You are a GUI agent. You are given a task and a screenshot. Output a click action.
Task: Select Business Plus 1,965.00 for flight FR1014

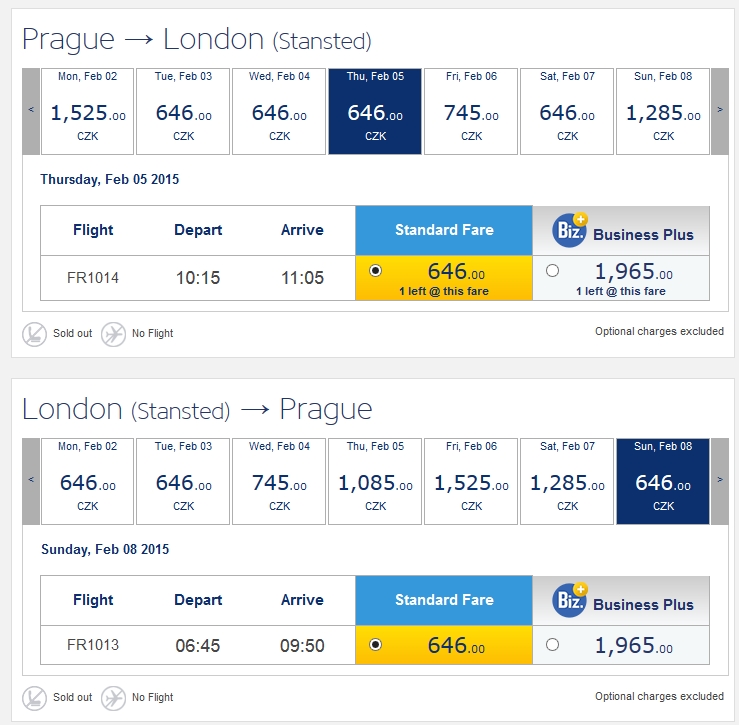pos(552,271)
